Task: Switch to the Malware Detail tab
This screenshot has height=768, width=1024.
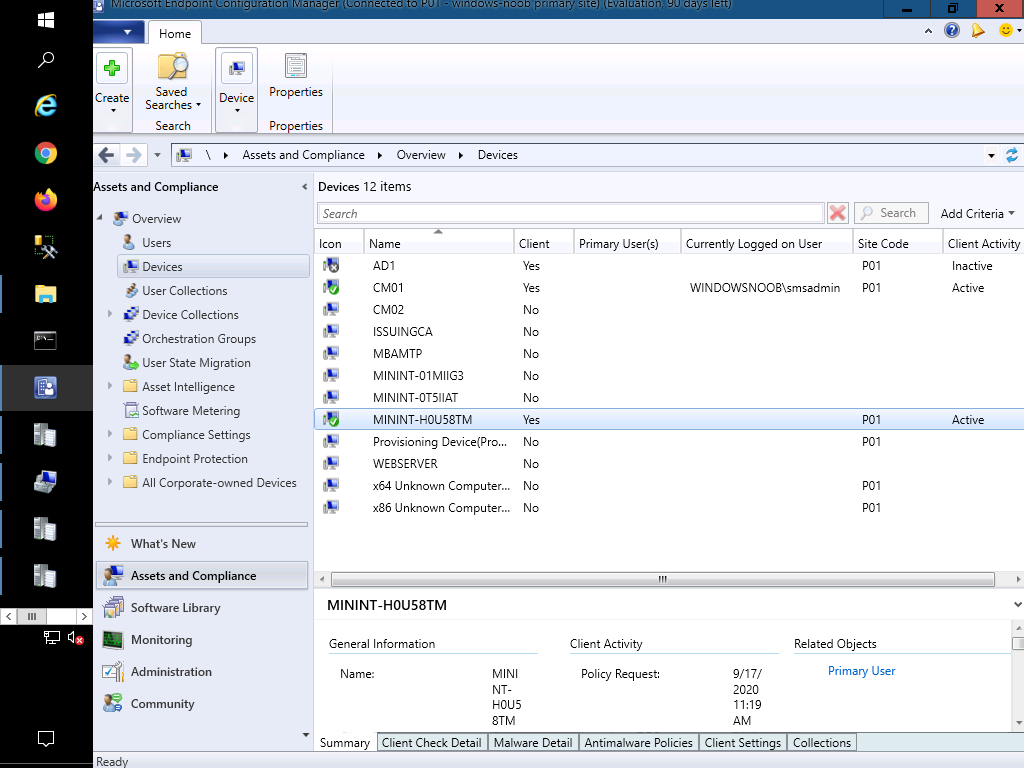Action: point(533,743)
